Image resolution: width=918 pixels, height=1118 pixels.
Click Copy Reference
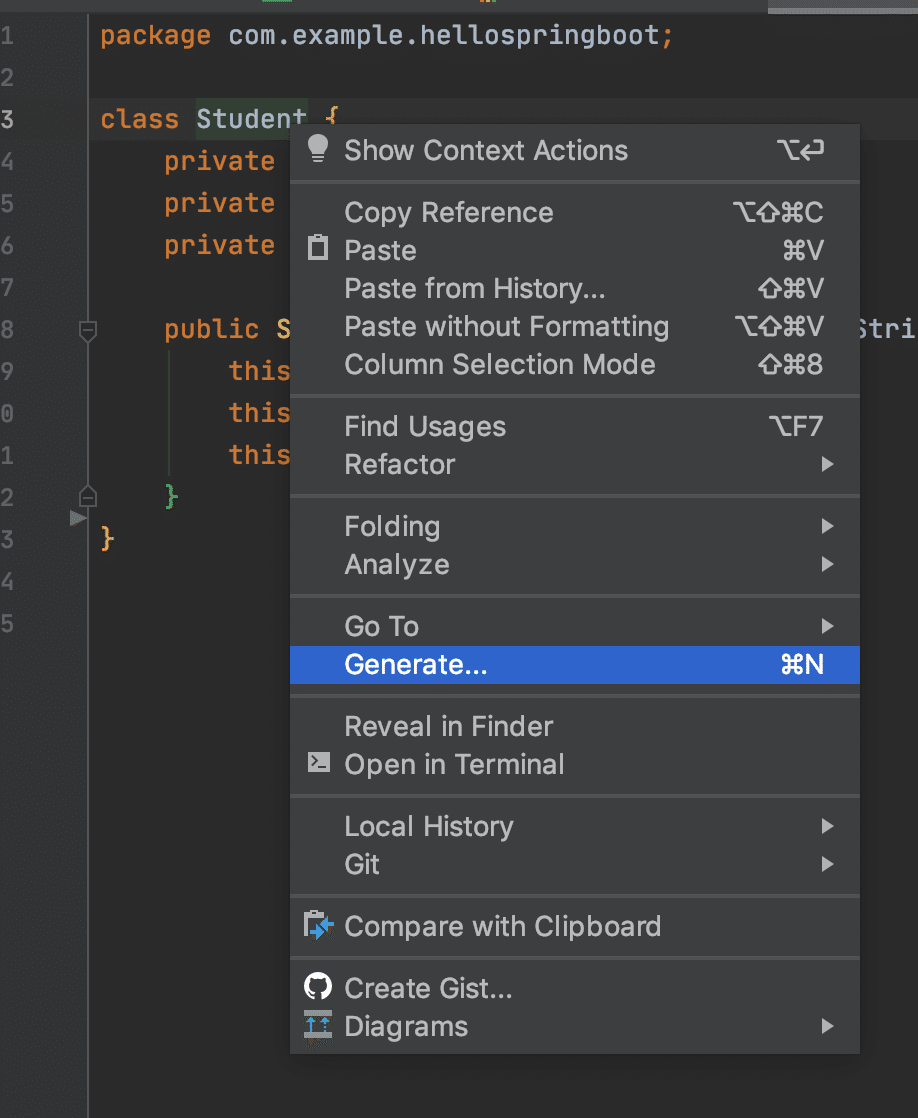click(x=448, y=212)
